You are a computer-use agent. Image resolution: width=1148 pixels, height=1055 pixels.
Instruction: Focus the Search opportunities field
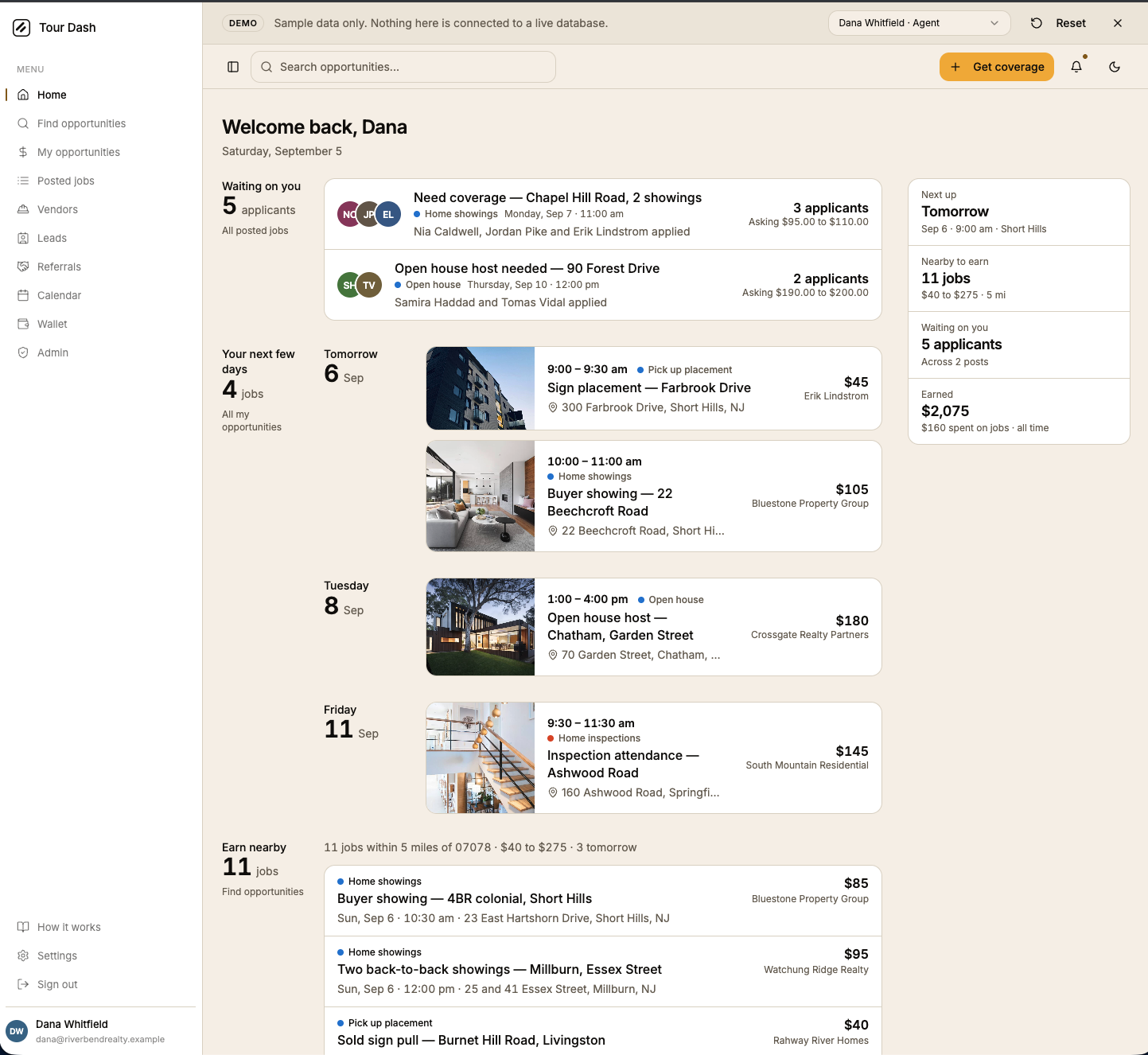[x=403, y=67]
